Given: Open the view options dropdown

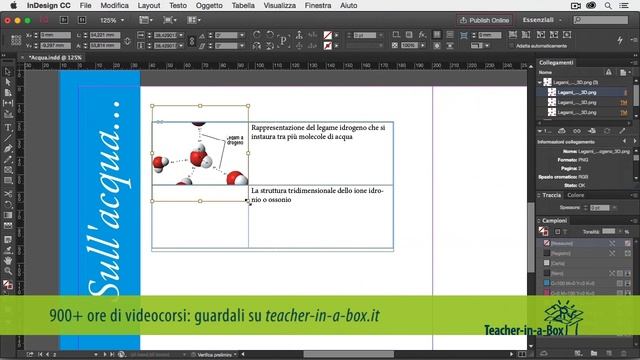Looking at the screenshot, I should (x=146, y=20).
